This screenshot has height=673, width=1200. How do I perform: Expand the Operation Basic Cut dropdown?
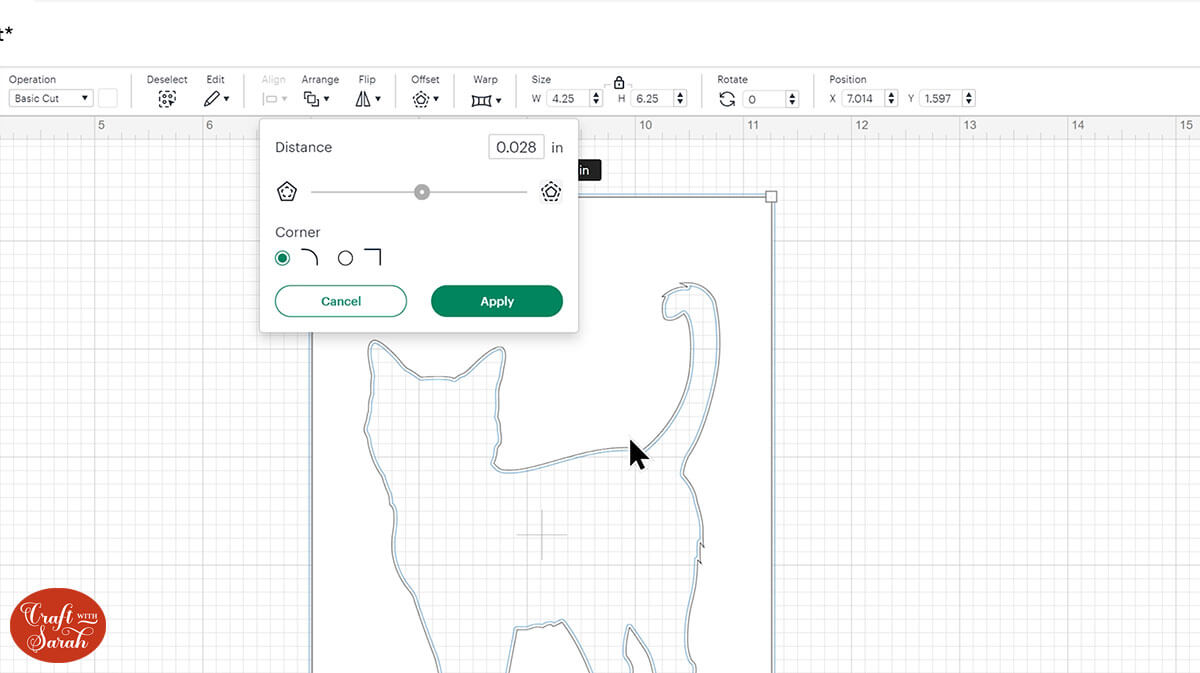(51, 99)
